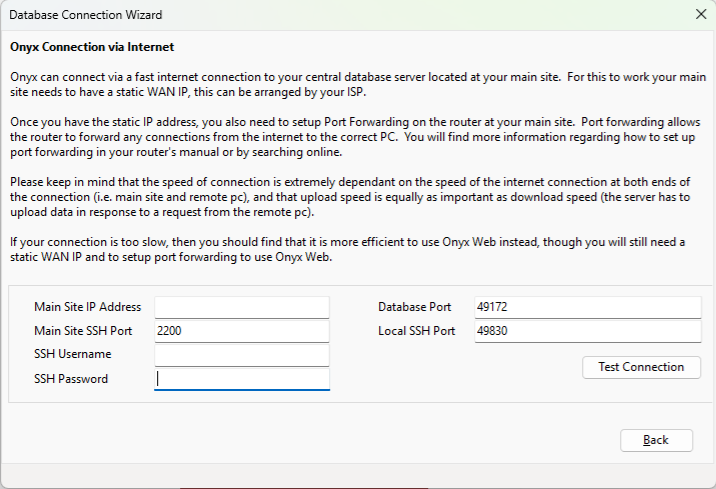This screenshot has width=716, height=489.
Task: Select the SSH Username text box
Action: (x=241, y=355)
